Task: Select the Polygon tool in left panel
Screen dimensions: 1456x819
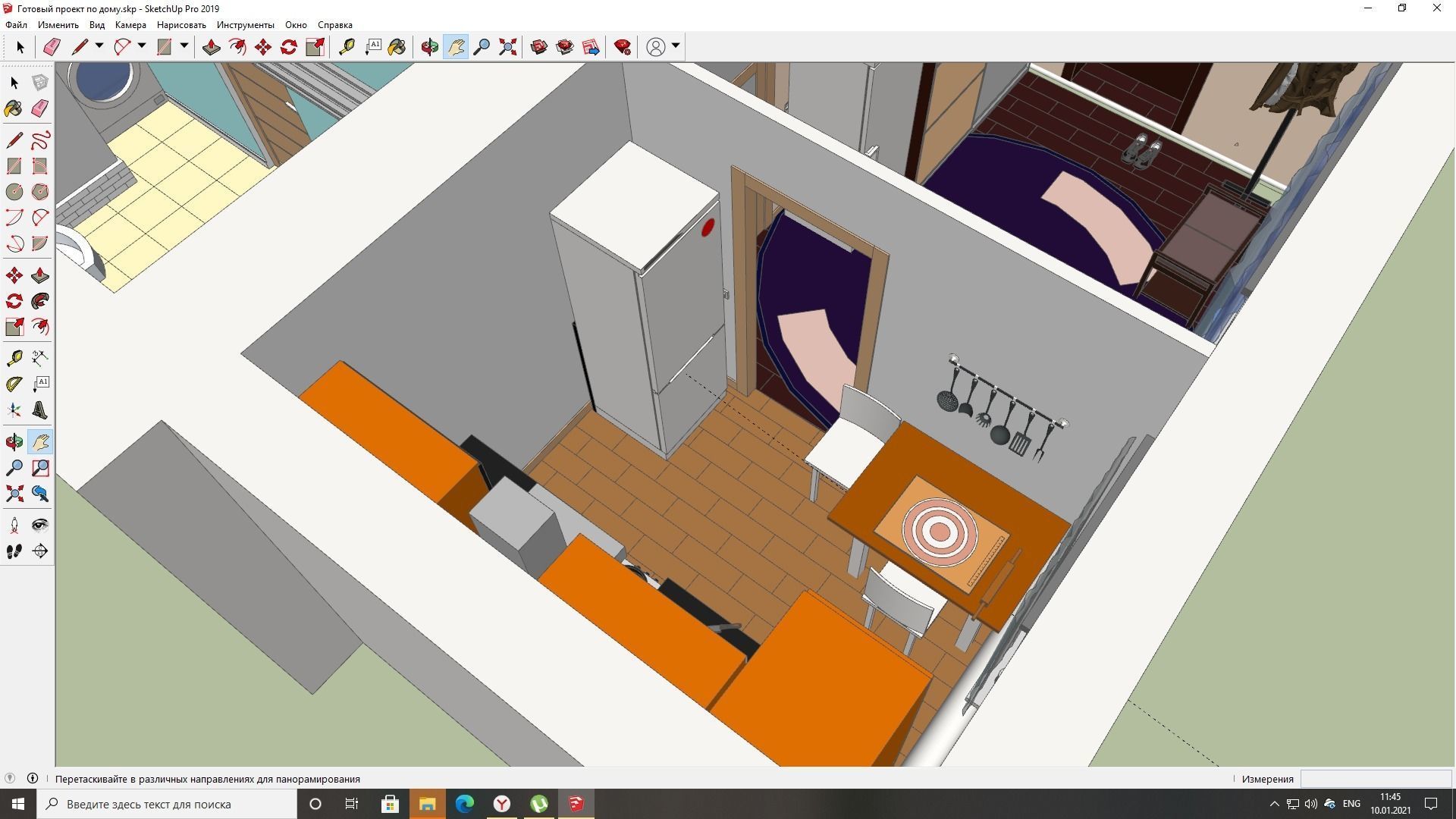Action: 40,192
